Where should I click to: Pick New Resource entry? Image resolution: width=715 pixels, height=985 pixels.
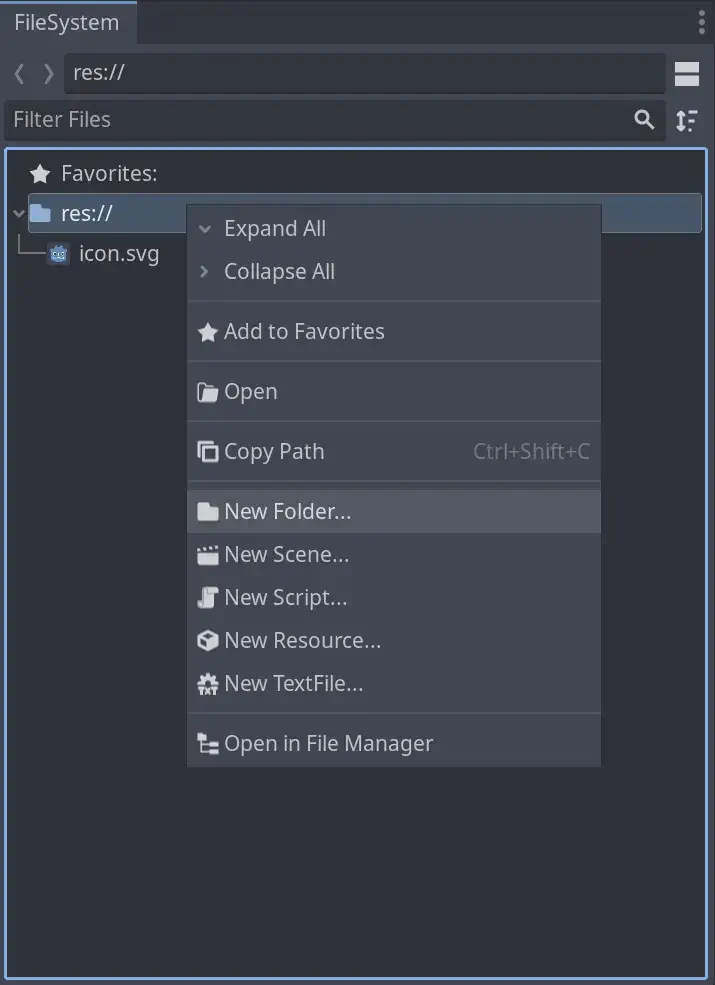(x=394, y=640)
